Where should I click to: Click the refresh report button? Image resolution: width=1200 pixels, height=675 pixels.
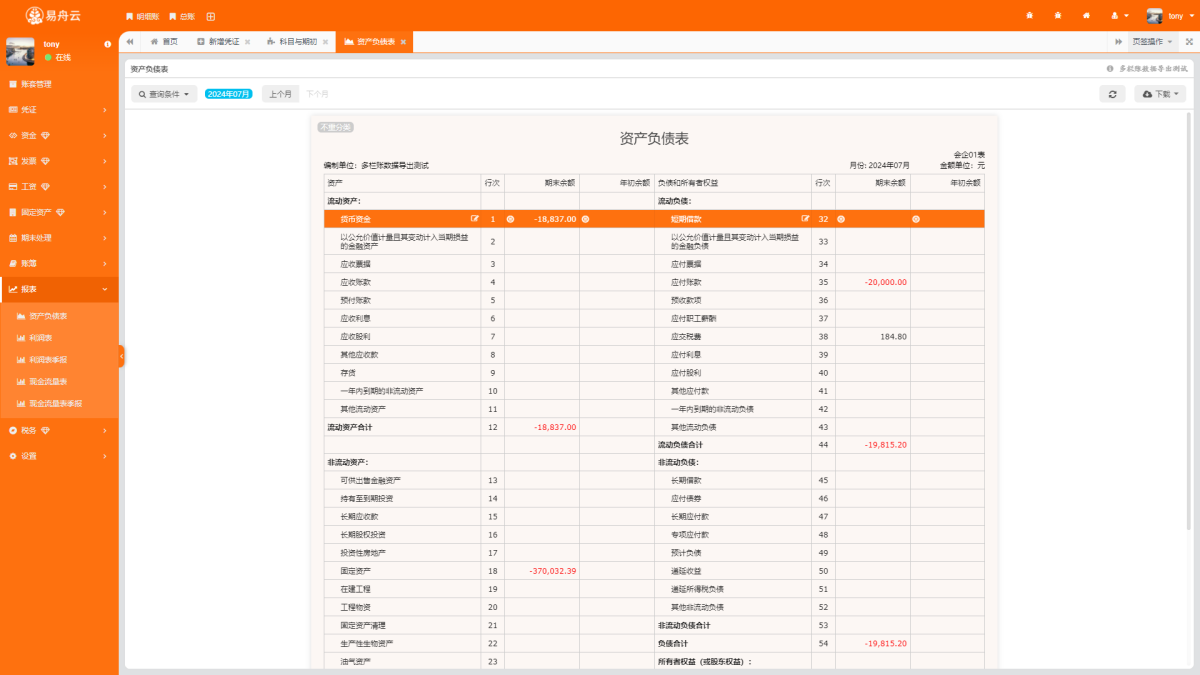coord(1111,93)
